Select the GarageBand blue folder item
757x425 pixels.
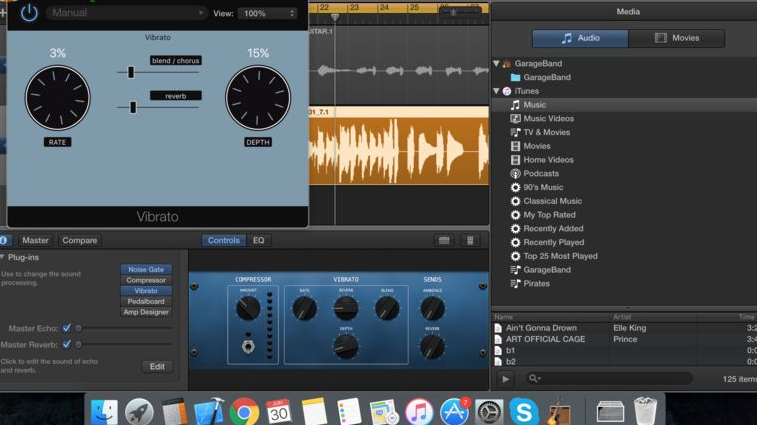[541, 77]
